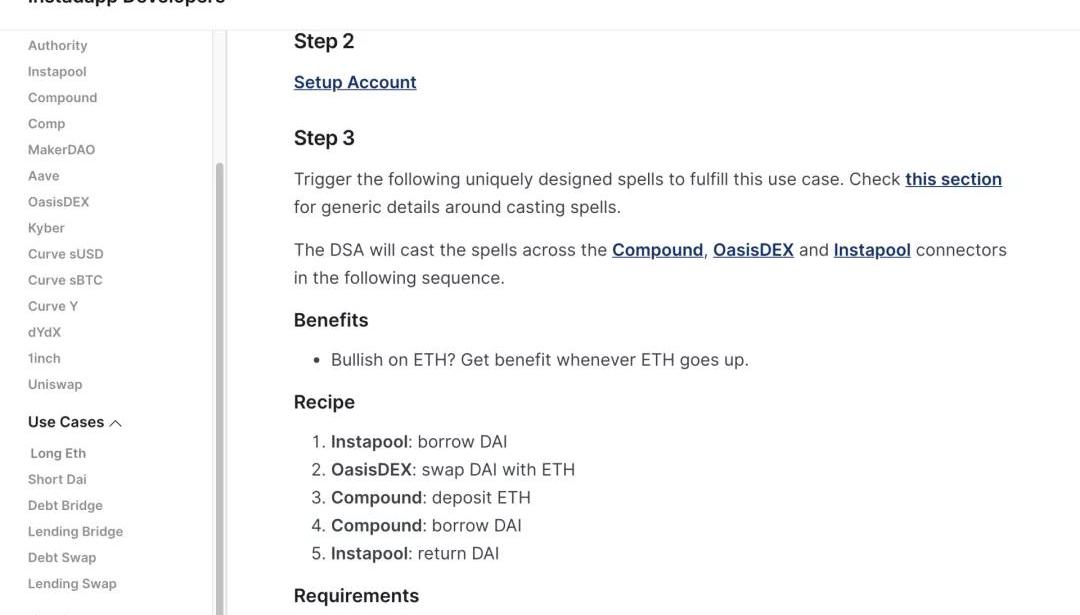Navigate to Aave sidebar entry
The height and width of the screenshot is (615, 1080).
[44, 176]
